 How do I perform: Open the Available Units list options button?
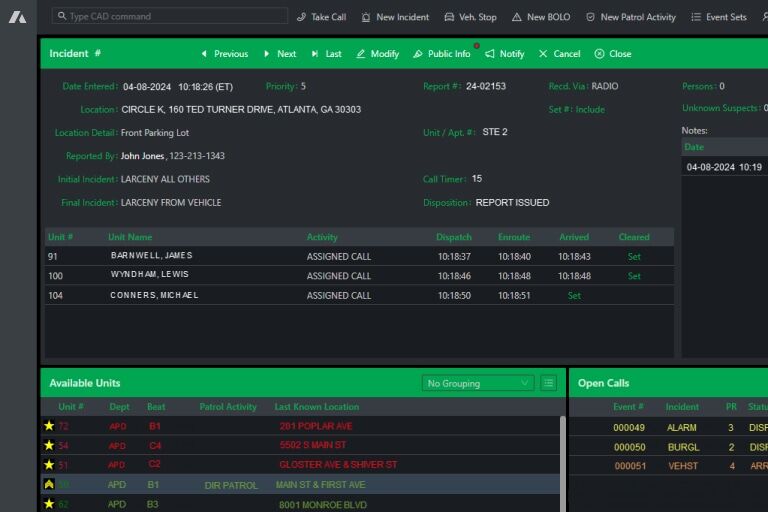click(548, 383)
